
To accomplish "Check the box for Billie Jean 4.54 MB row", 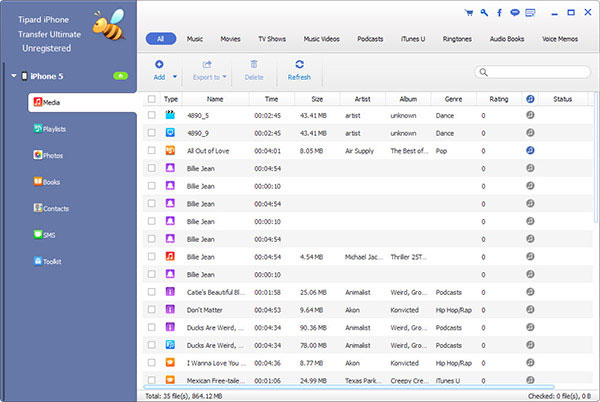I will point(152,256).
